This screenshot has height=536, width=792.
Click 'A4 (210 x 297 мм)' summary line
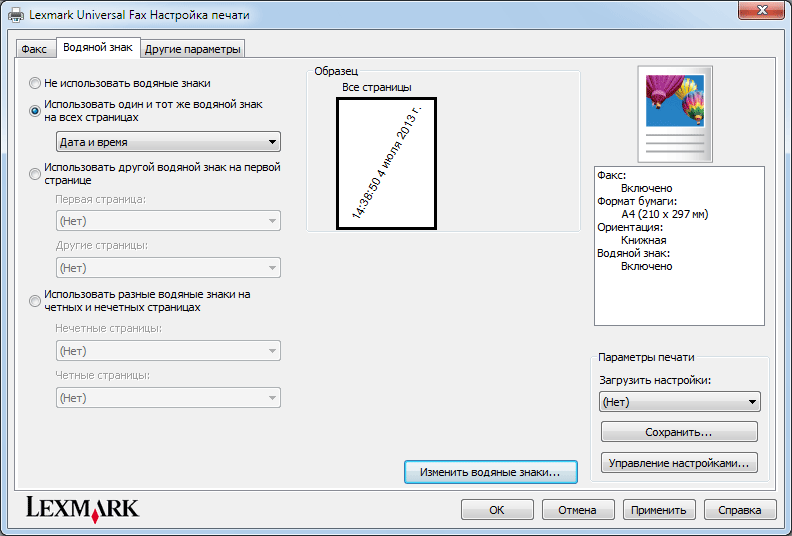(x=665, y=214)
